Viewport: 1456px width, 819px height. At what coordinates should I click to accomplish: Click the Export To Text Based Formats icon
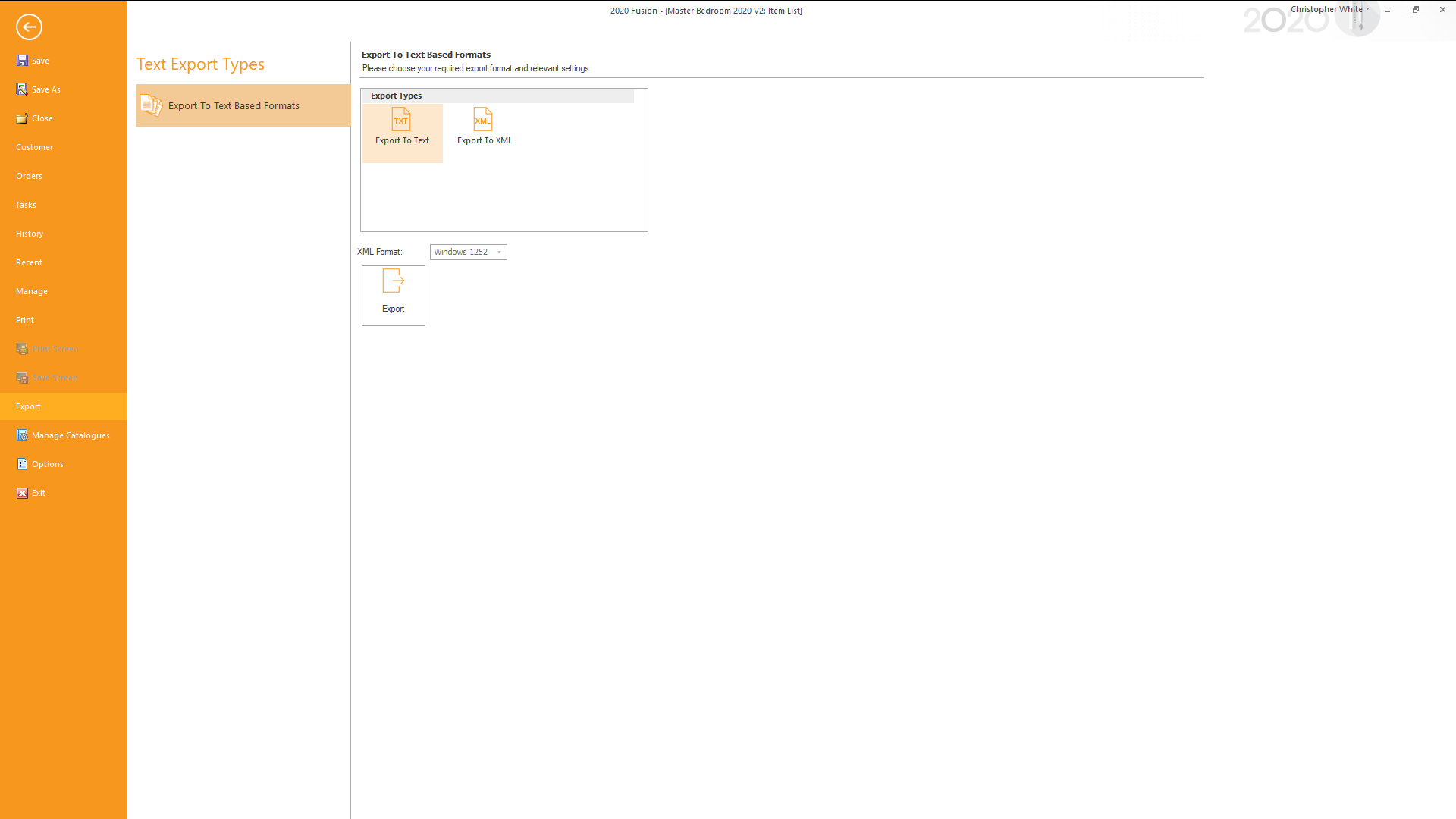pyautogui.click(x=151, y=105)
